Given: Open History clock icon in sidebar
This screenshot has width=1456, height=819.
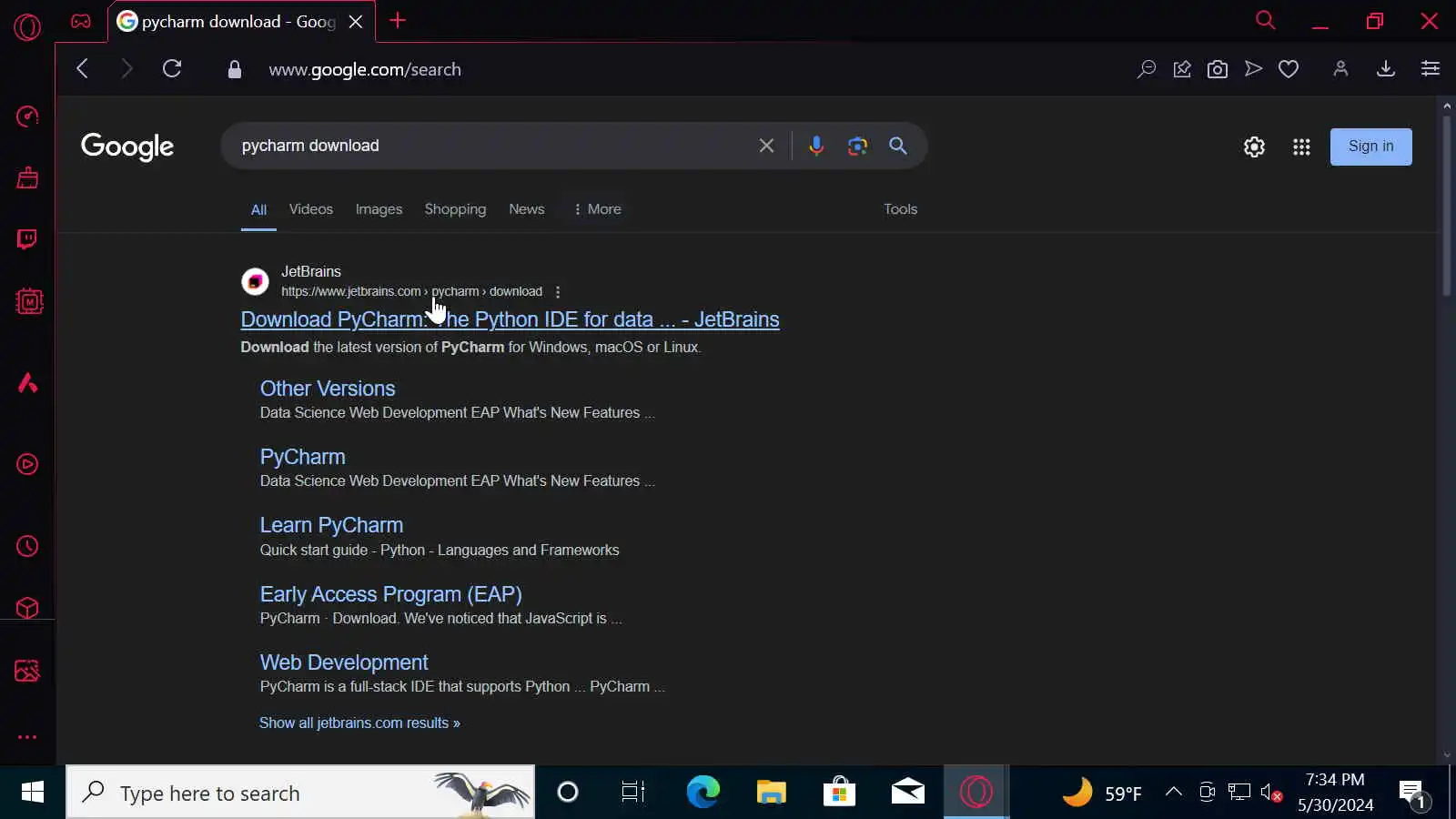Looking at the screenshot, I should point(27,546).
